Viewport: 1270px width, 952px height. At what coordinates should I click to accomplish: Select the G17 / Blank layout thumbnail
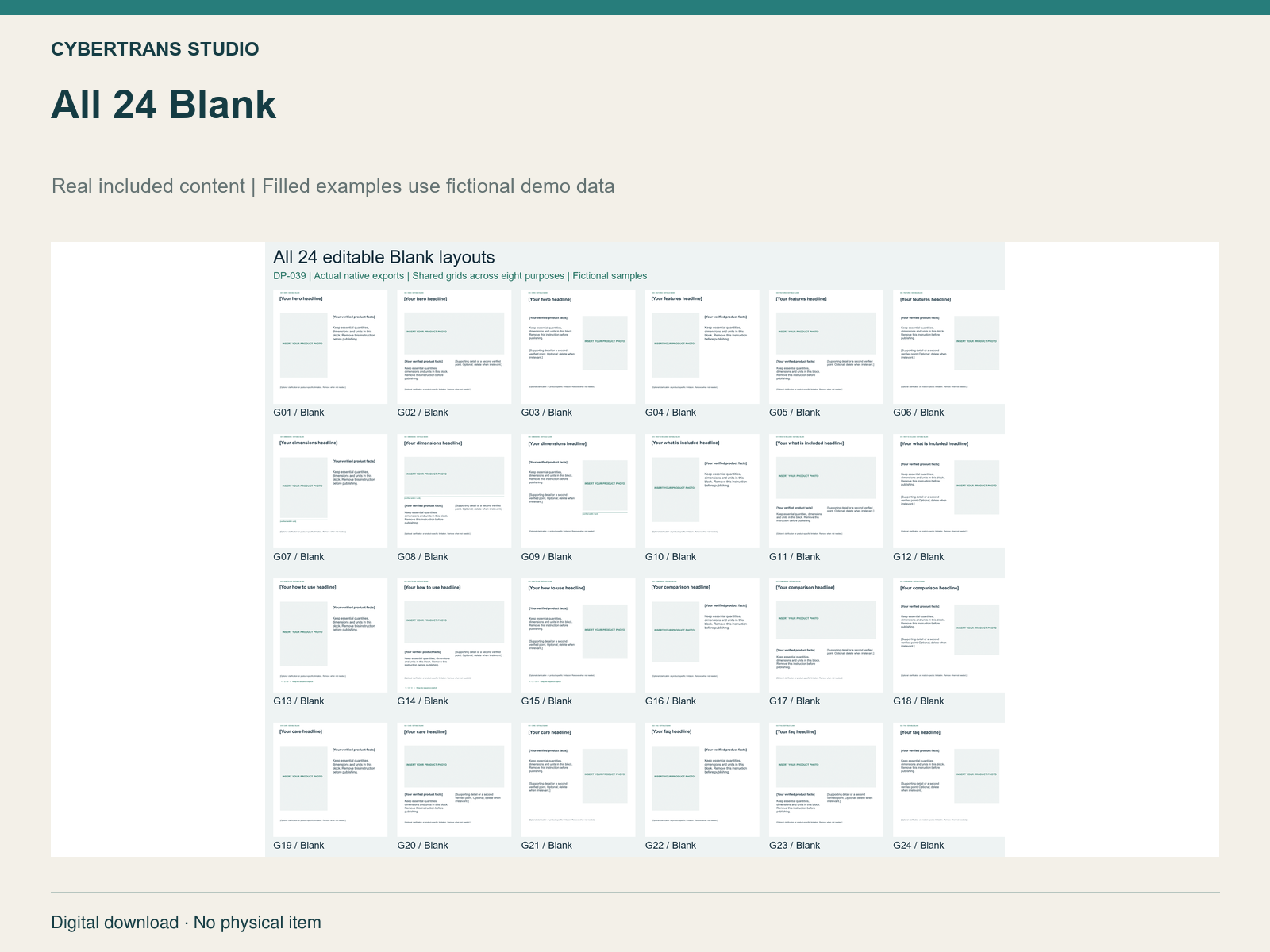click(x=825, y=635)
